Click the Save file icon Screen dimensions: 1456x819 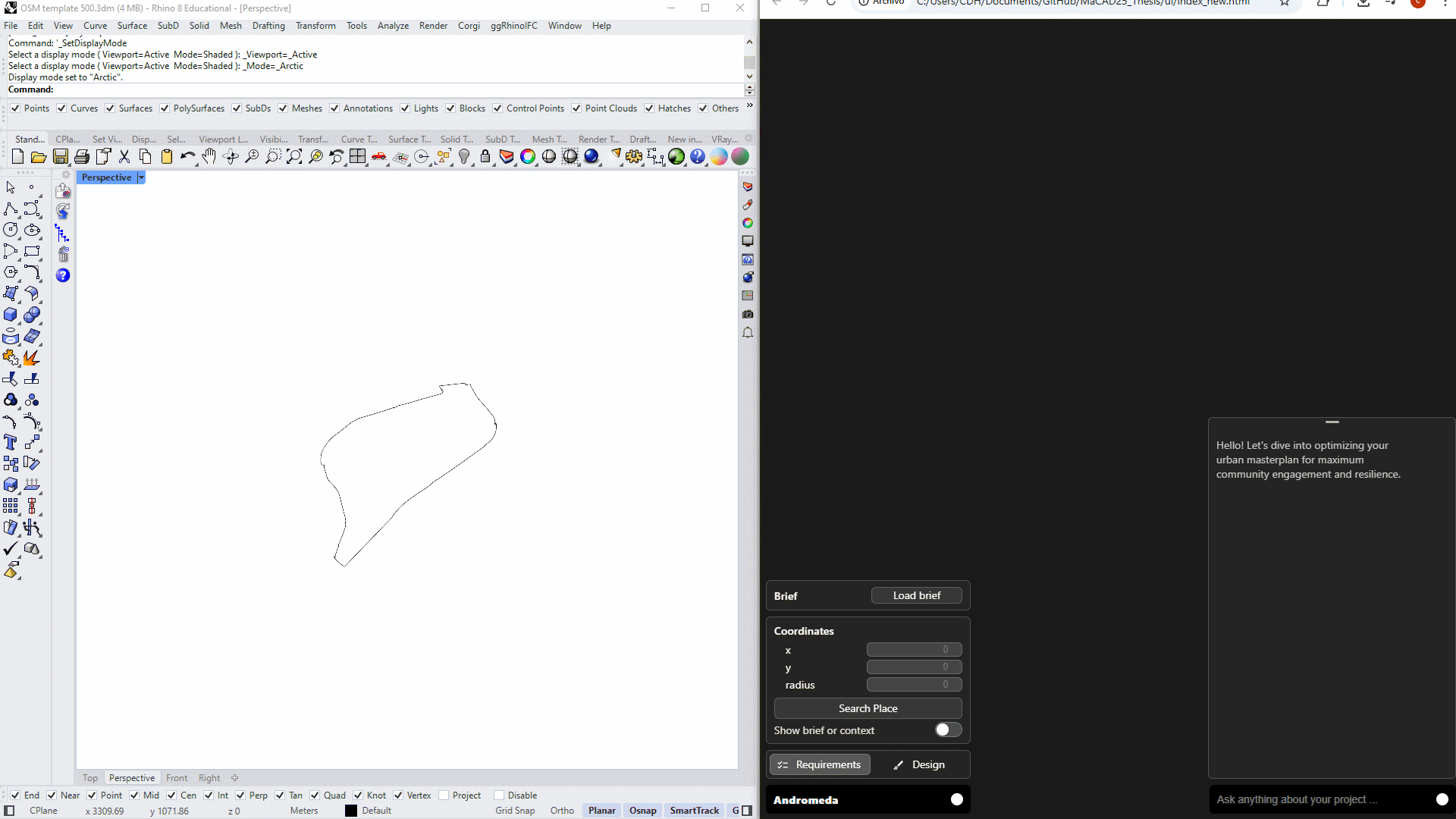[60, 157]
